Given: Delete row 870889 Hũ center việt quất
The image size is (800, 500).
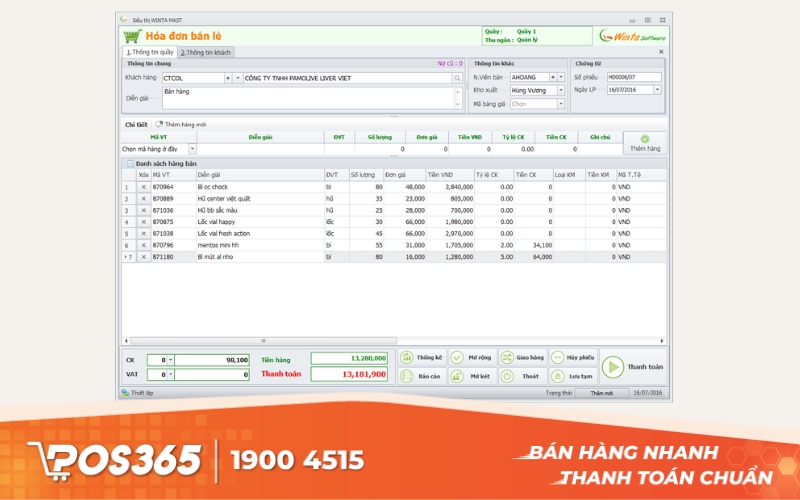Looking at the screenshot, I should [x=143, y=198].
